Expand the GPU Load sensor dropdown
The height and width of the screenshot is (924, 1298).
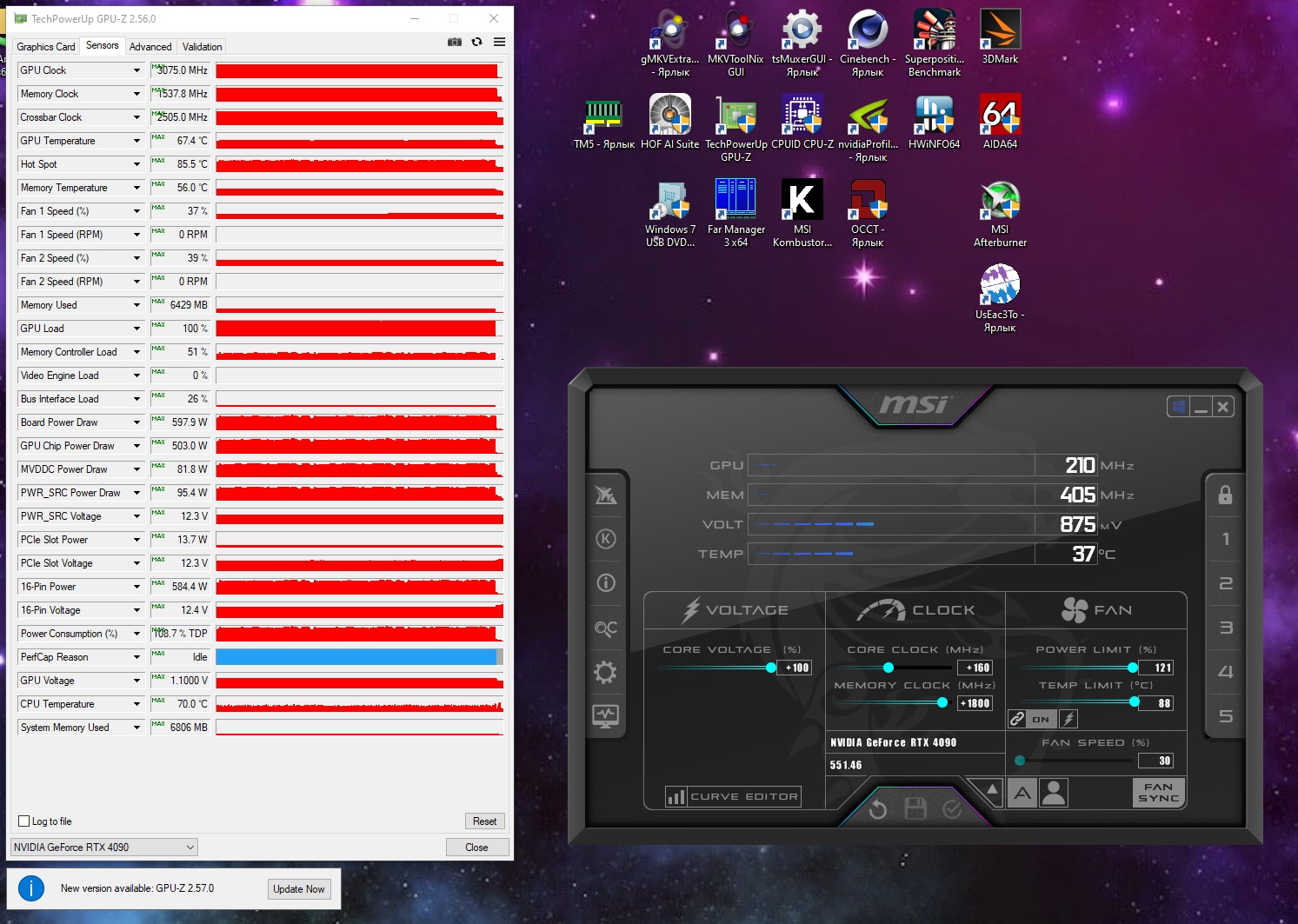click(x=136, y=329)
